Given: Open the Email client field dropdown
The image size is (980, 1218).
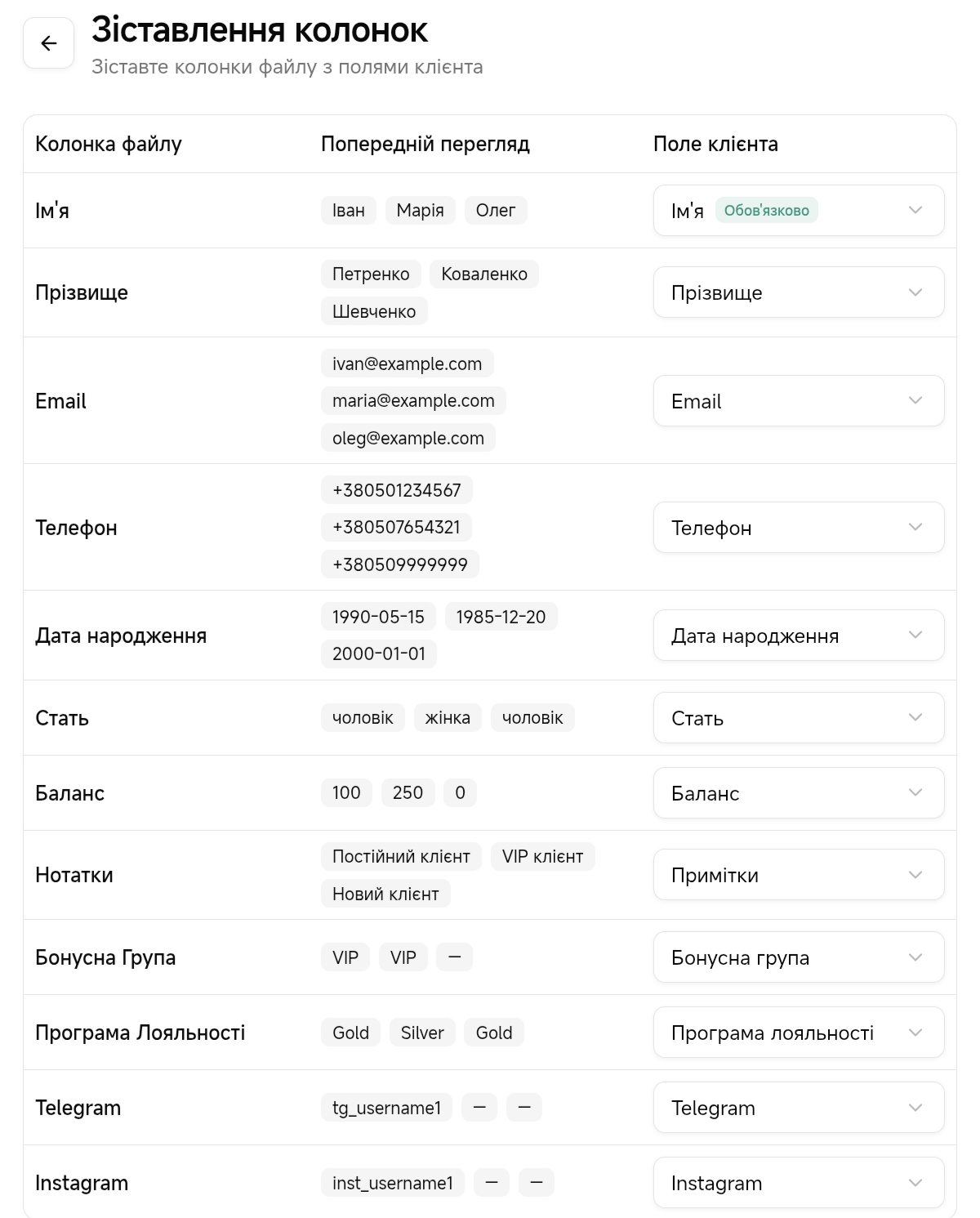Looking at the screenshot, I should pos(798,401).
